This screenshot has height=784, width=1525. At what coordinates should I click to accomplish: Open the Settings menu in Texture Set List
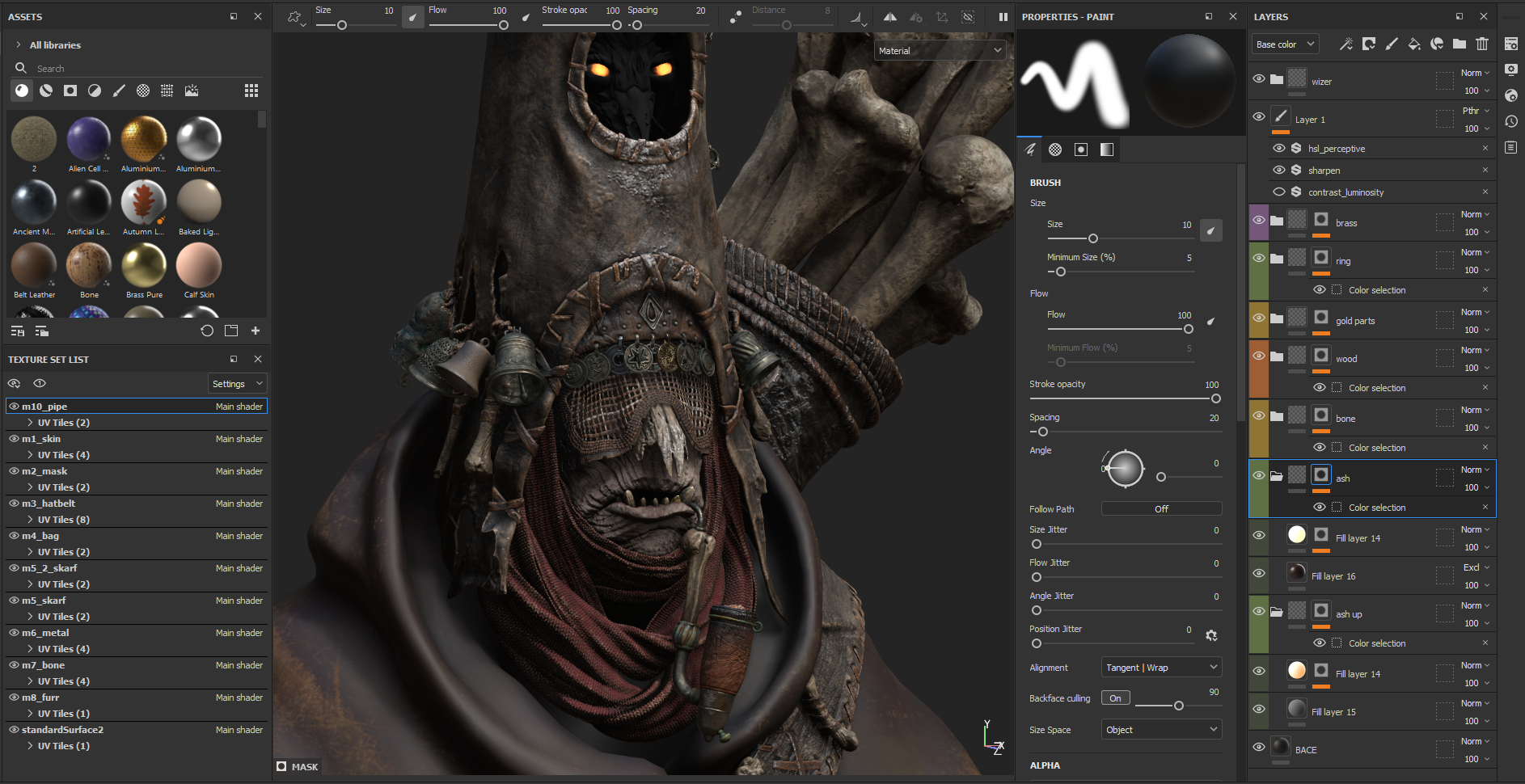click(x=237, y=383)
